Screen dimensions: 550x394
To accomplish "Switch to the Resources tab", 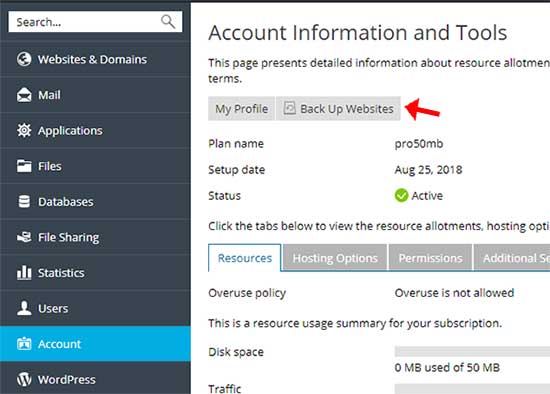I will coord(244,258).
